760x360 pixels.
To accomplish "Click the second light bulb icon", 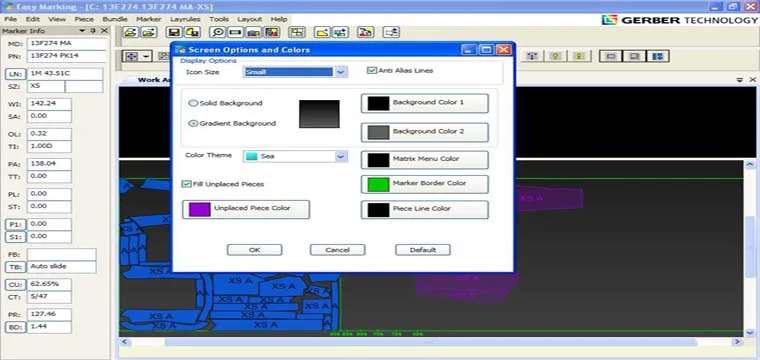I will click(x=579, y=56).
